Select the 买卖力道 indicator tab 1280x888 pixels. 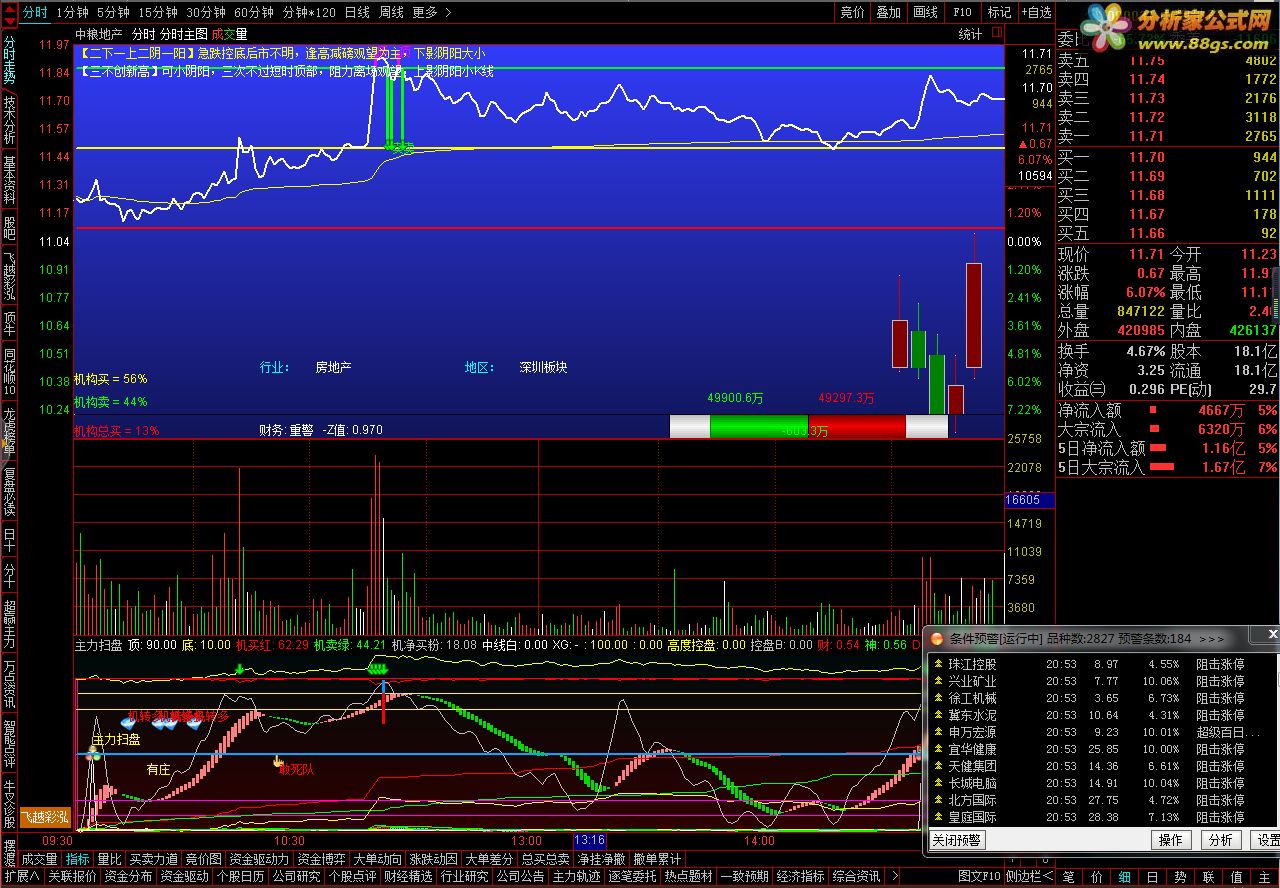click(153, 859)
